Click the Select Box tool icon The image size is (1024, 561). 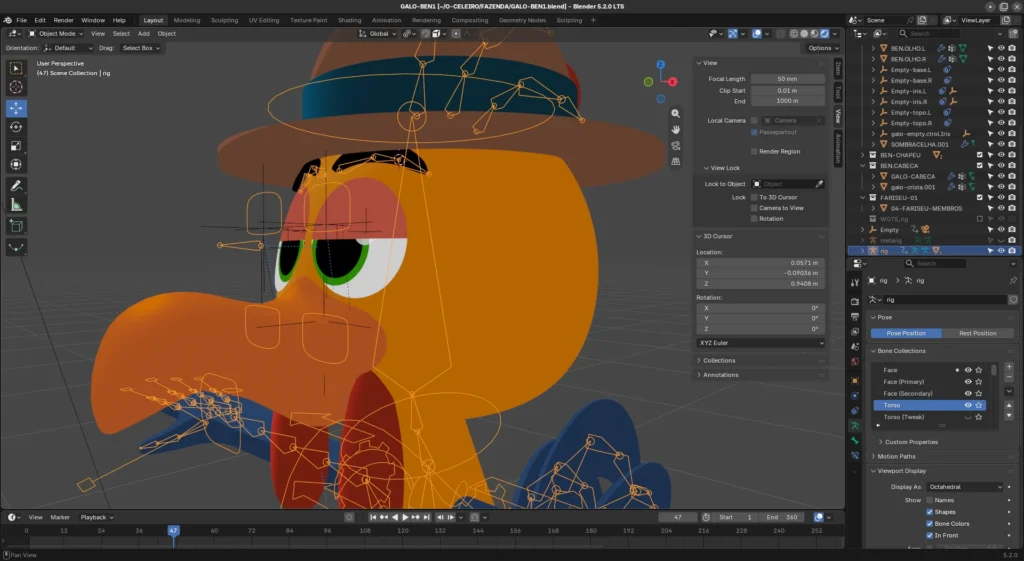(x=16, y=68)
